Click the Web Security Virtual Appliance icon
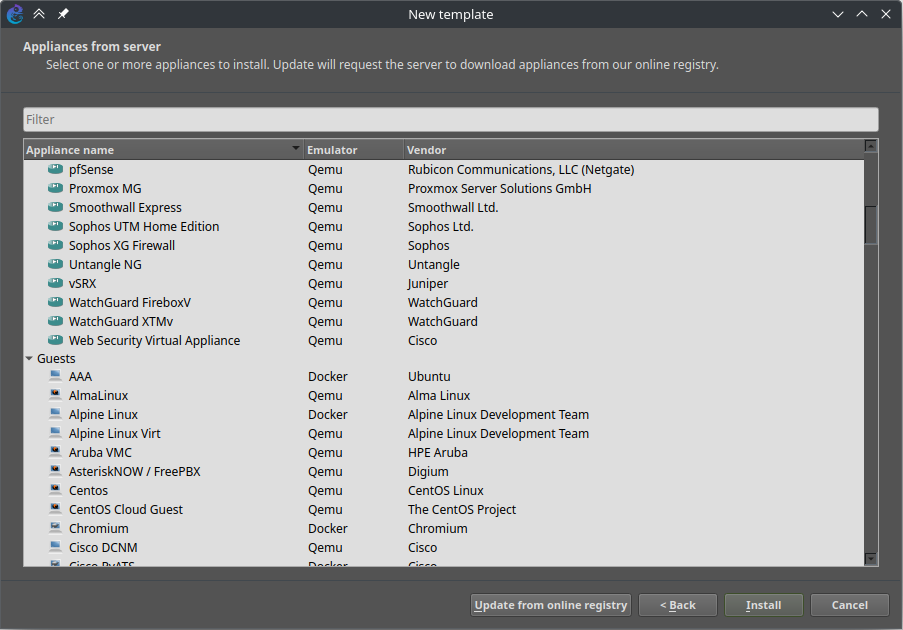This screenshot has height=630, width=903. (55, 340)
